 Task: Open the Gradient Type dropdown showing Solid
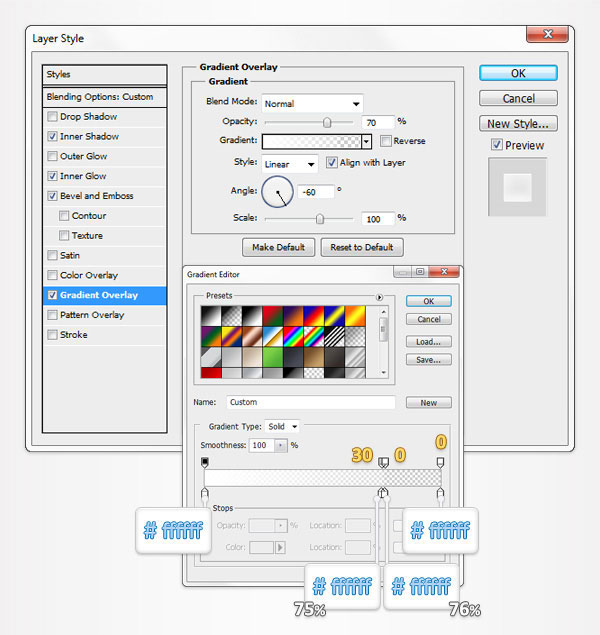282,426
